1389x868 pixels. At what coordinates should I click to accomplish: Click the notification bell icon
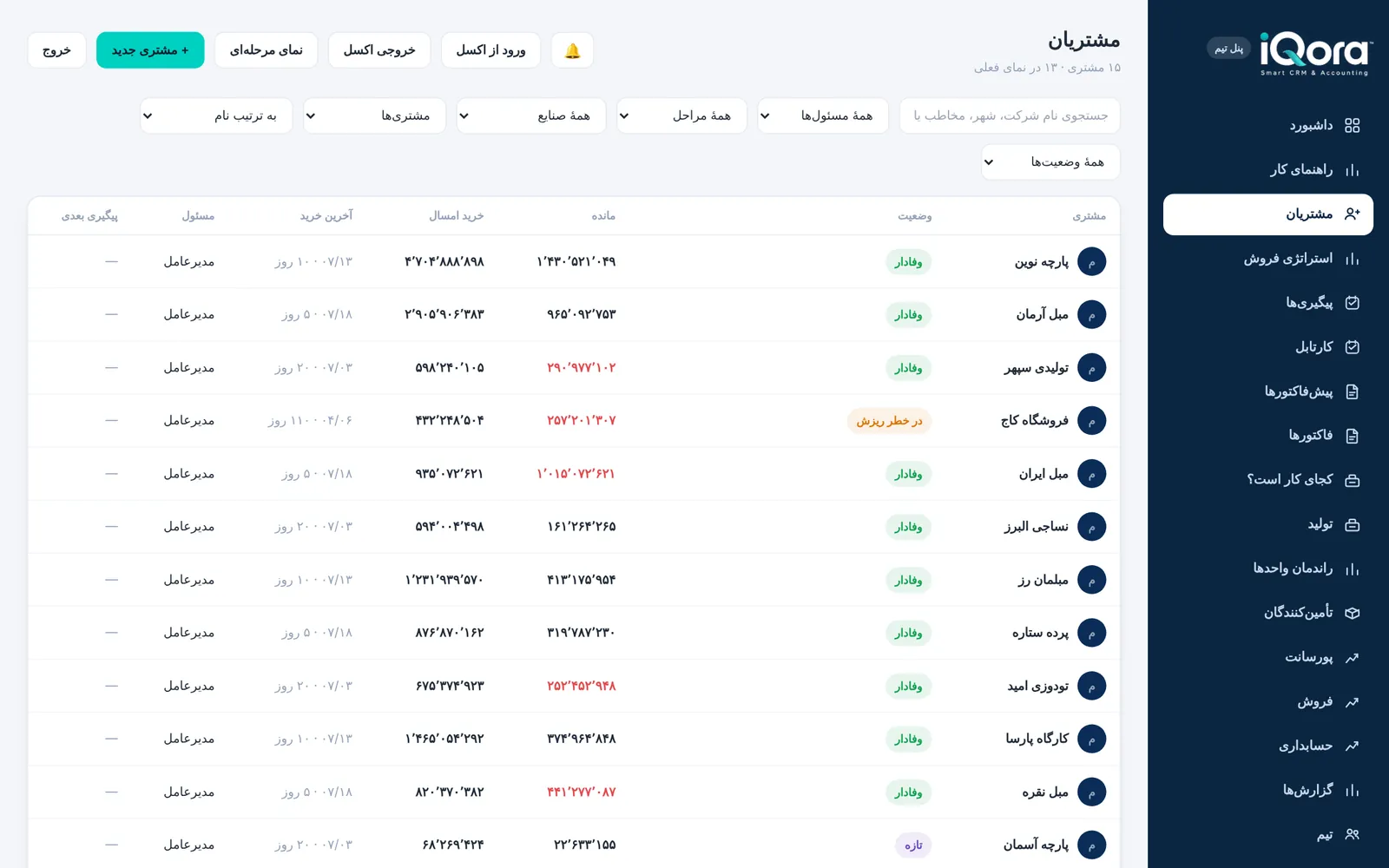pyautogui.click(x=572, y=50)
